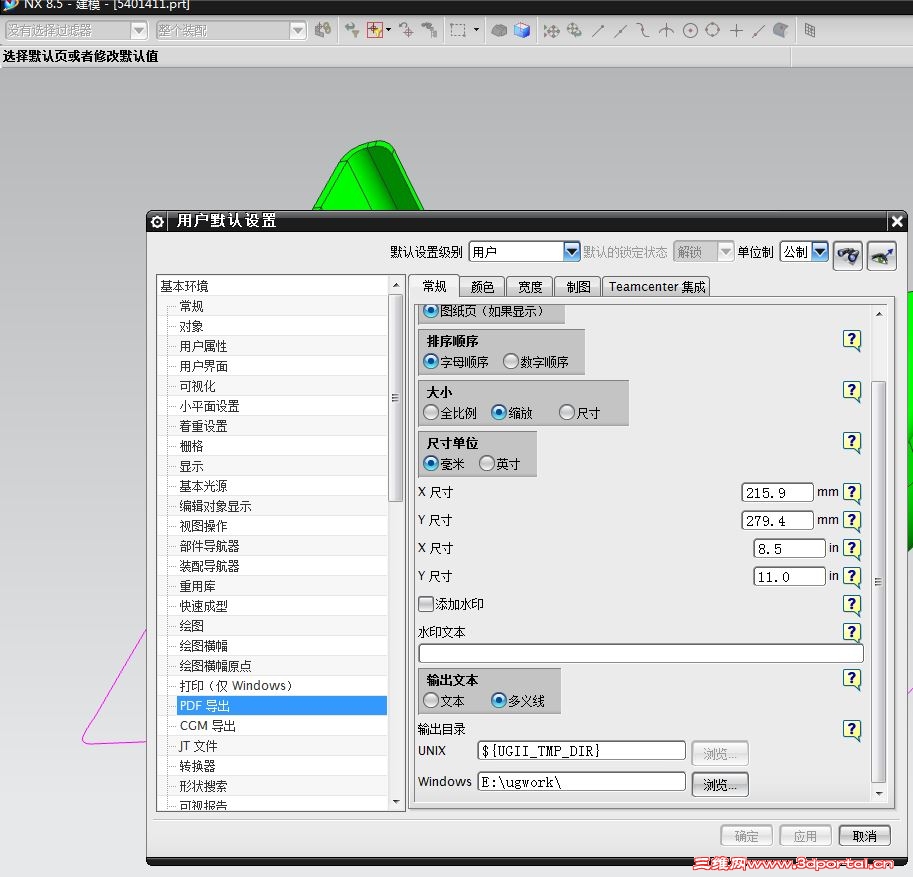Click the Windows output directory field
The height and width of the screenshot is (877, 913).
click(581, 781)
